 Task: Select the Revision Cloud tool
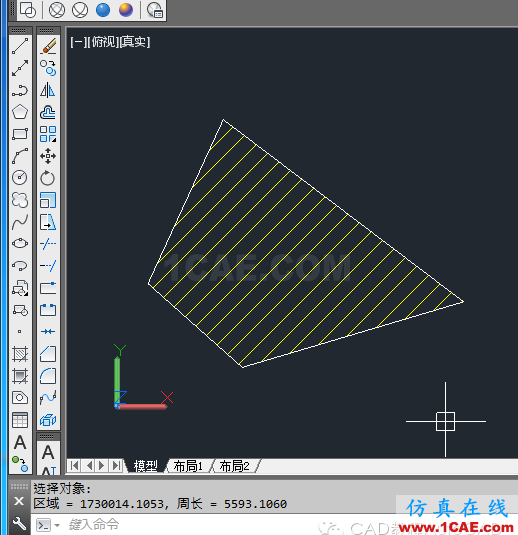[x=20, y=200]
